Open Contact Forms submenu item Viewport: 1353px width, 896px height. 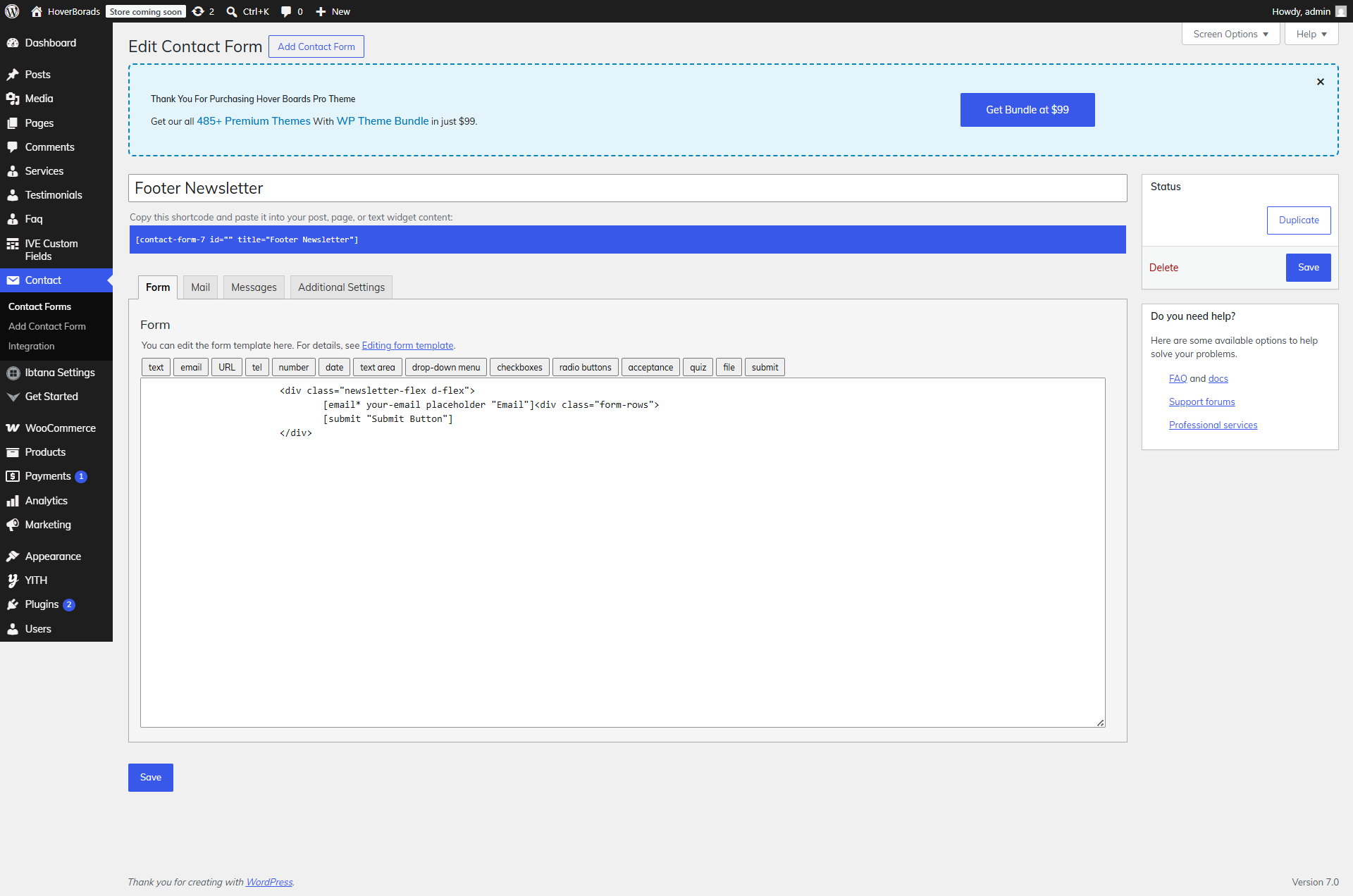click(x=39, y=306)
